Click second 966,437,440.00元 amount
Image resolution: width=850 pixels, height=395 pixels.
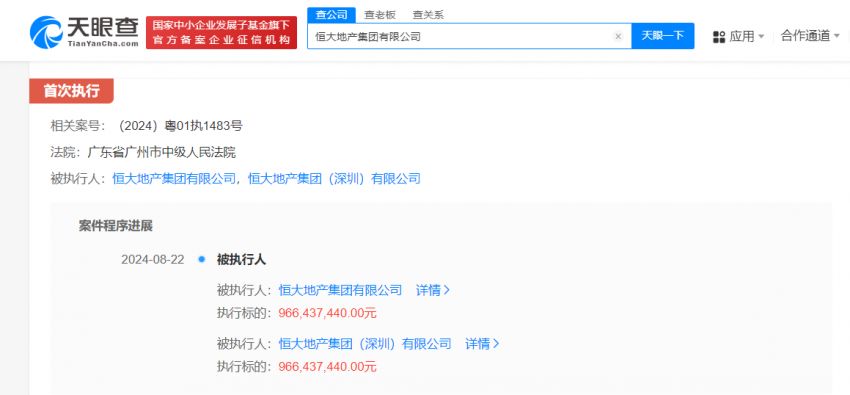(x=327, y=367)
